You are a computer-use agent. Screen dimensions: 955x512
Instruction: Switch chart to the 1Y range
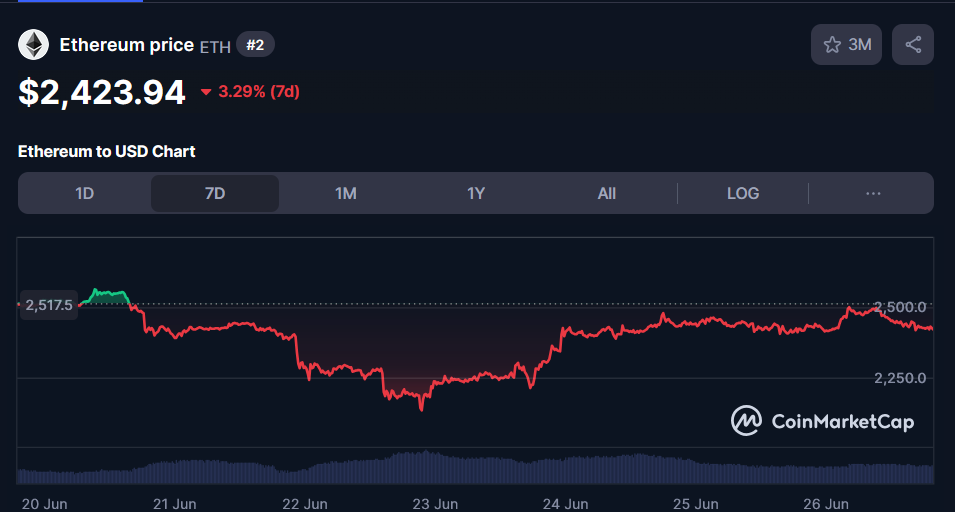[x=476, y=194]
